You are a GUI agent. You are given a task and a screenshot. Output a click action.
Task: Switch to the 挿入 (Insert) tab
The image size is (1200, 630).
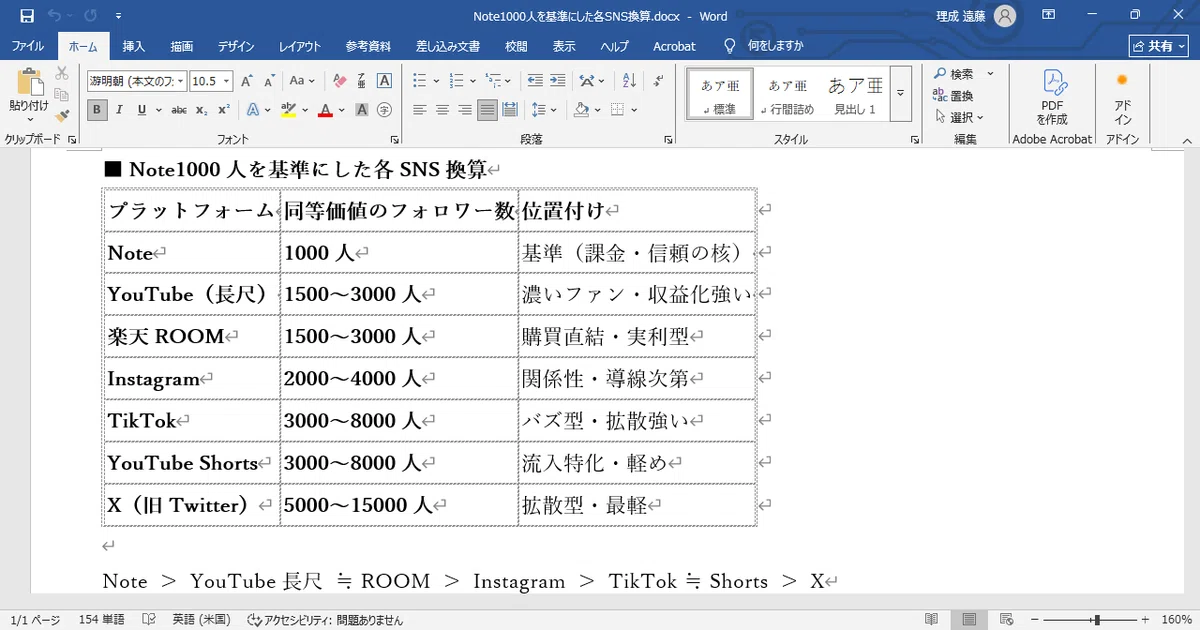pos(134,46)
